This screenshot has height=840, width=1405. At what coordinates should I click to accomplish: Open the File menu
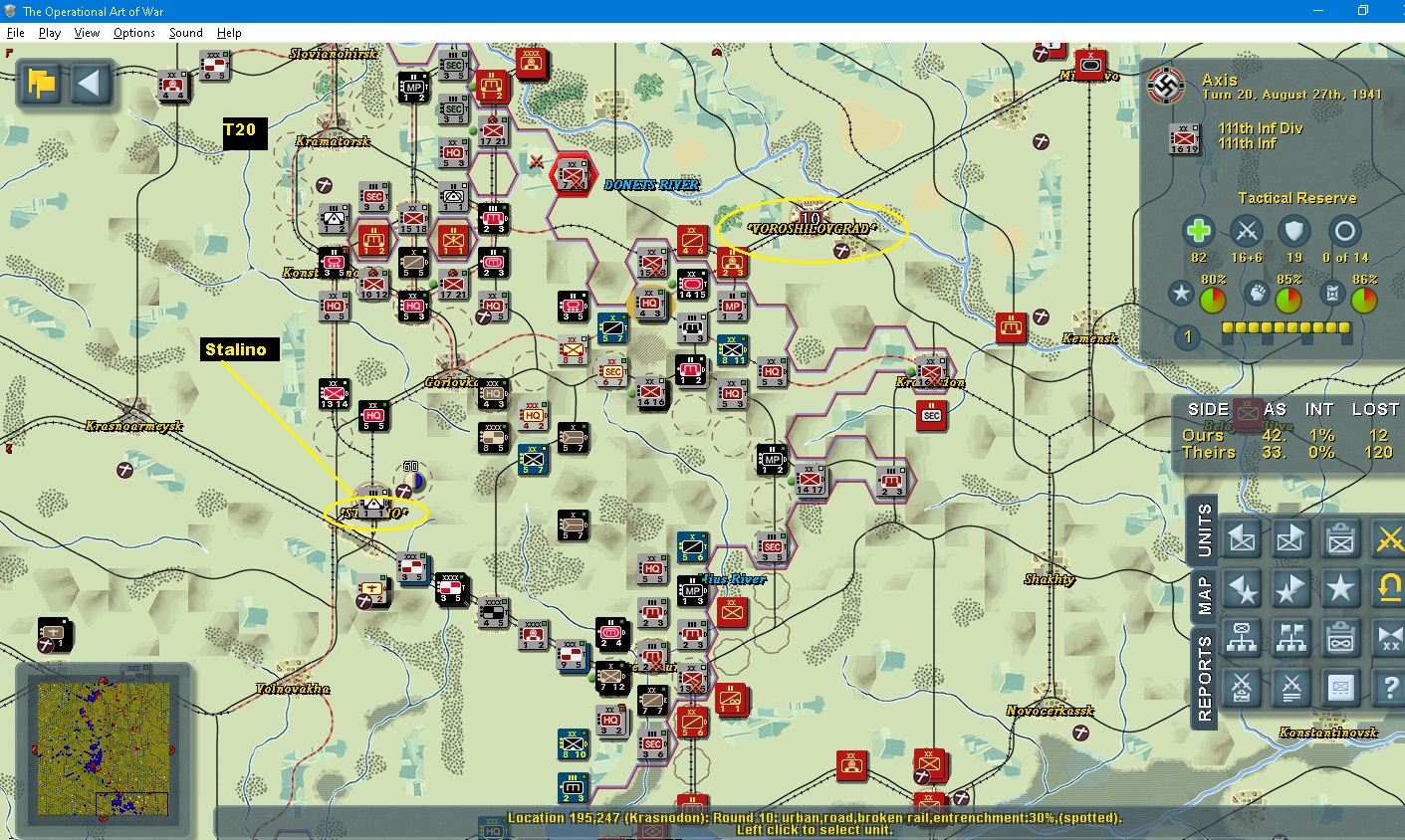coord(16,33)
